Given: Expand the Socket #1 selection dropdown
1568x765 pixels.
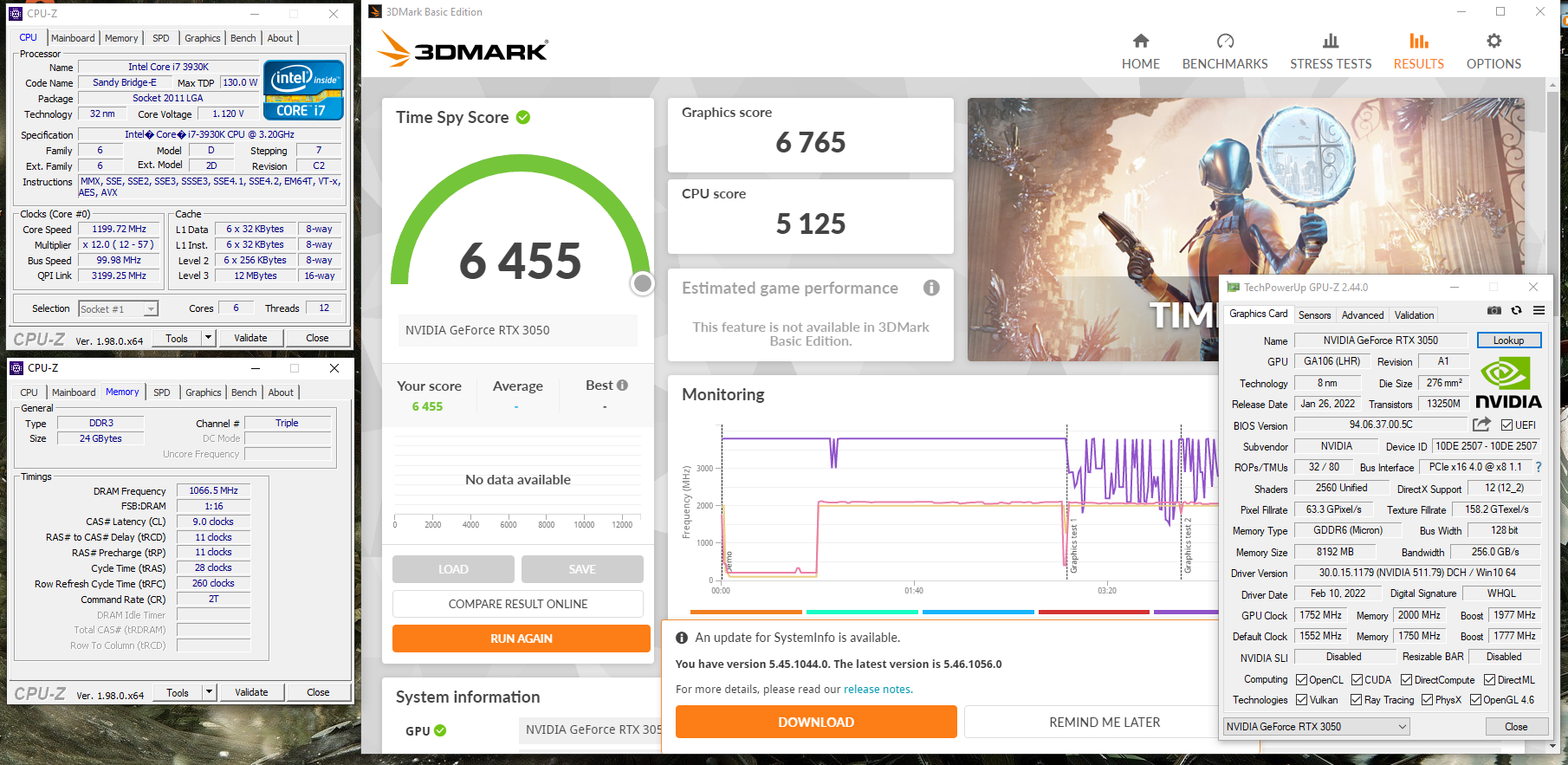Looking at the screenshot, I should 151,309.
